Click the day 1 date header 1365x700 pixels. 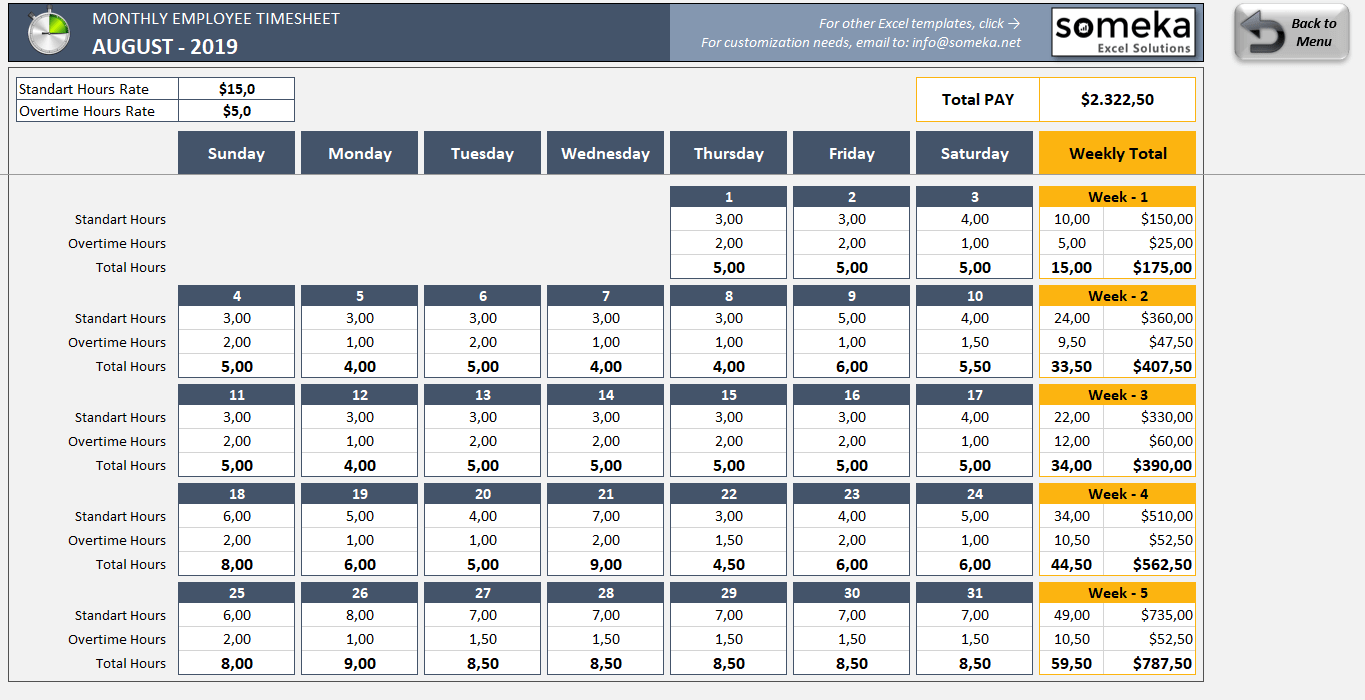click(728, 197)
